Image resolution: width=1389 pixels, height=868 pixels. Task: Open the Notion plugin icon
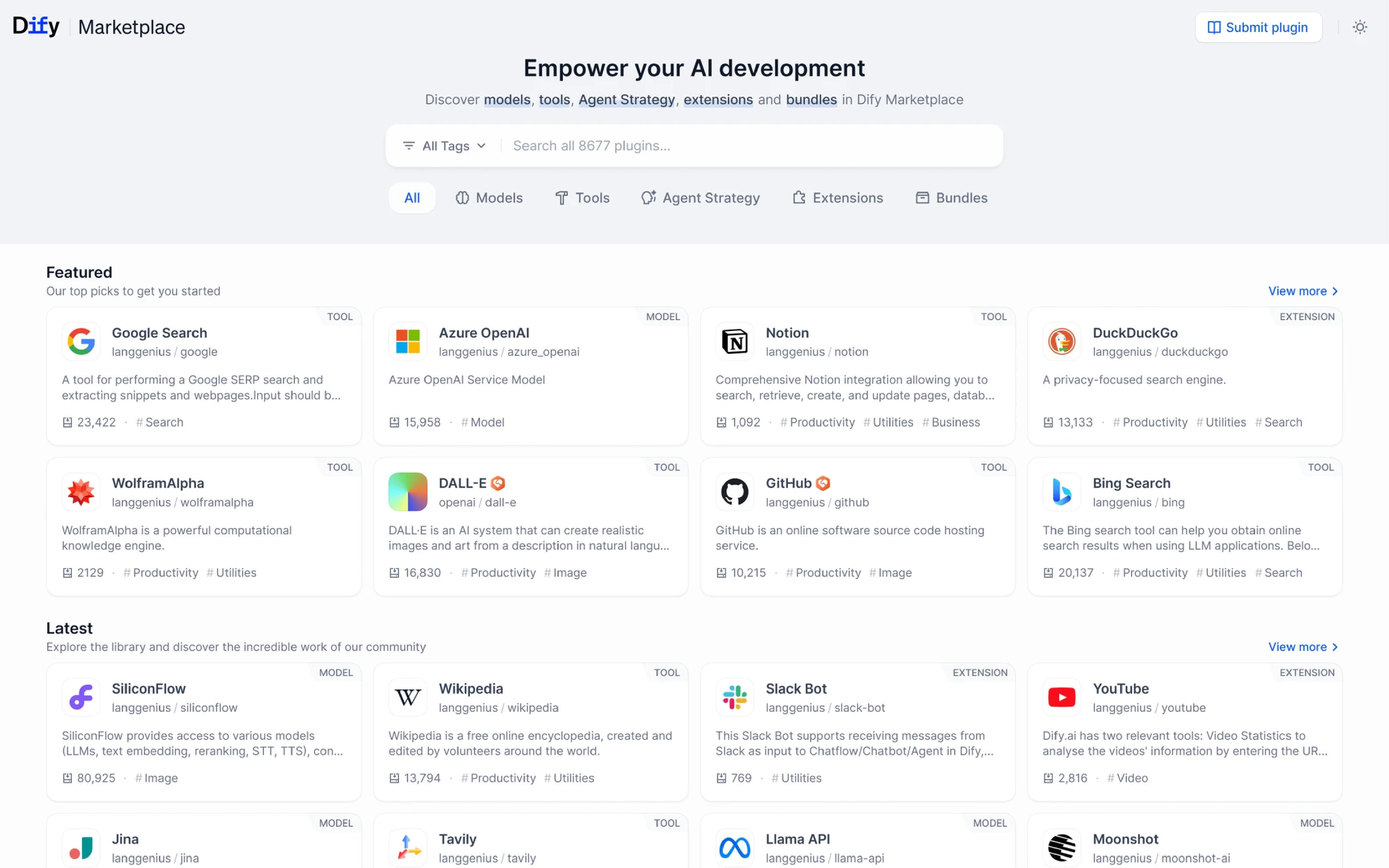tap(734, 342)
